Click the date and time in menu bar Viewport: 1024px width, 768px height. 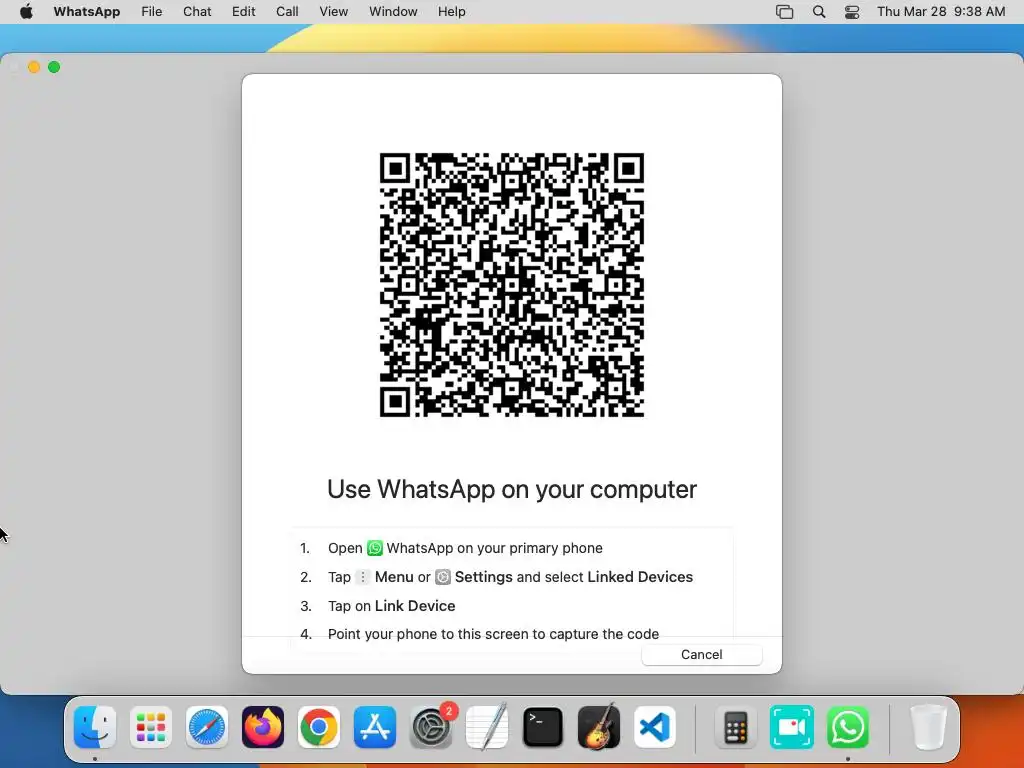[941, 12]
